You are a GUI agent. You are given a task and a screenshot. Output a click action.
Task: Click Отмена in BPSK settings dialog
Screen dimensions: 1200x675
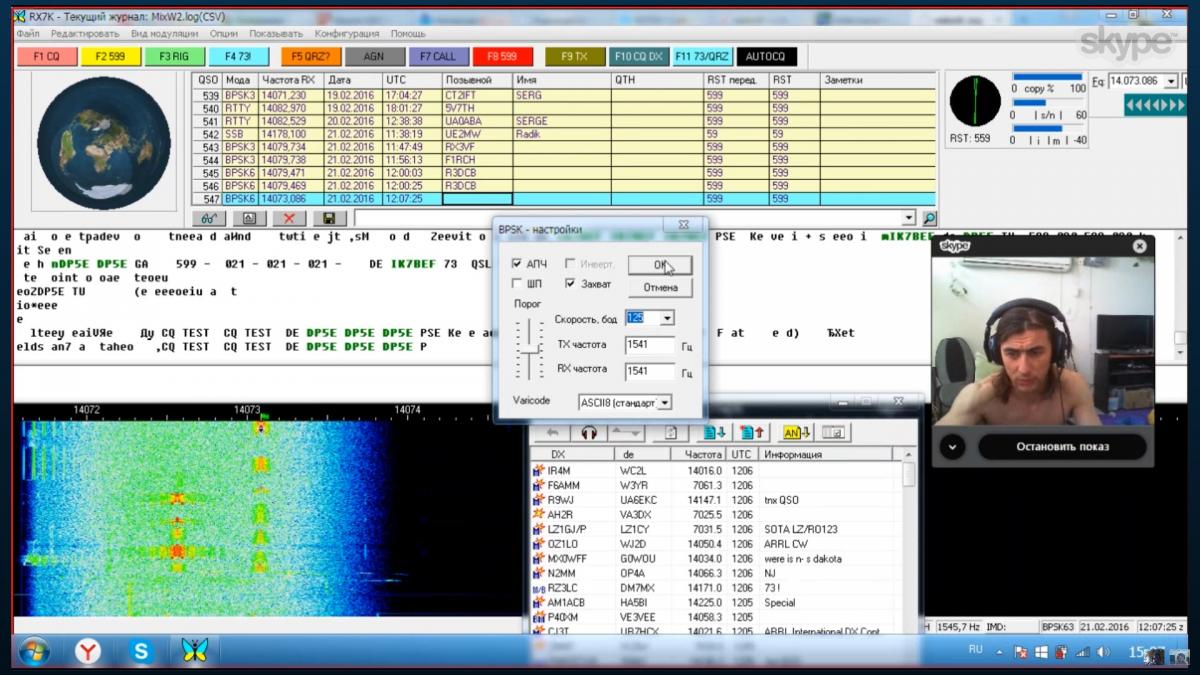(659, 287)
